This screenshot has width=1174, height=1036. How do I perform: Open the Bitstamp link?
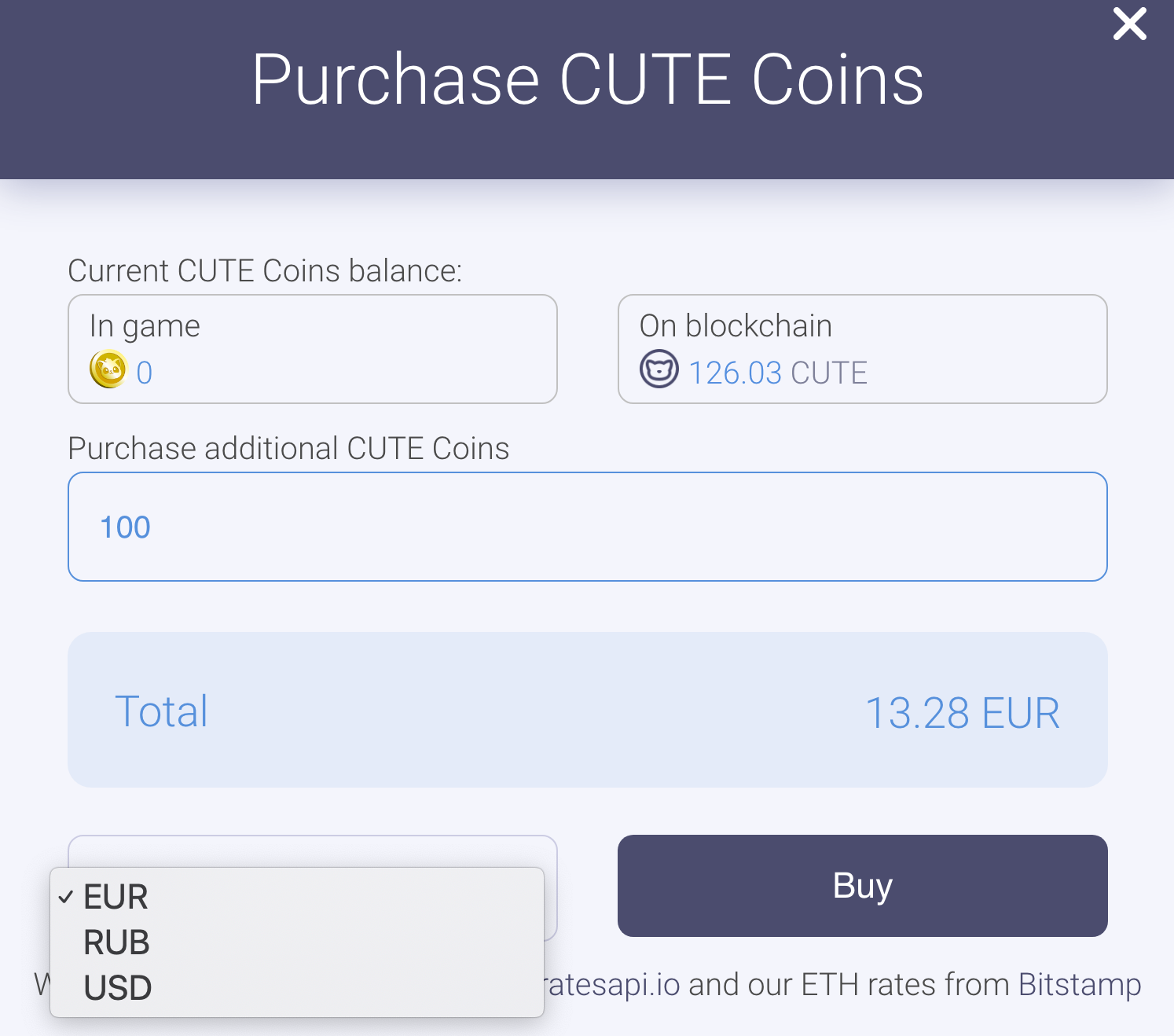click(1079, 984)
